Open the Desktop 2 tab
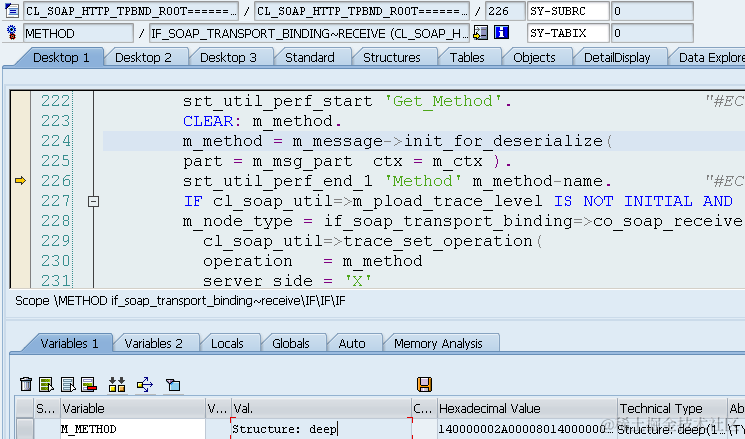Viewport: 745px width, 439px height. (143, 57)
